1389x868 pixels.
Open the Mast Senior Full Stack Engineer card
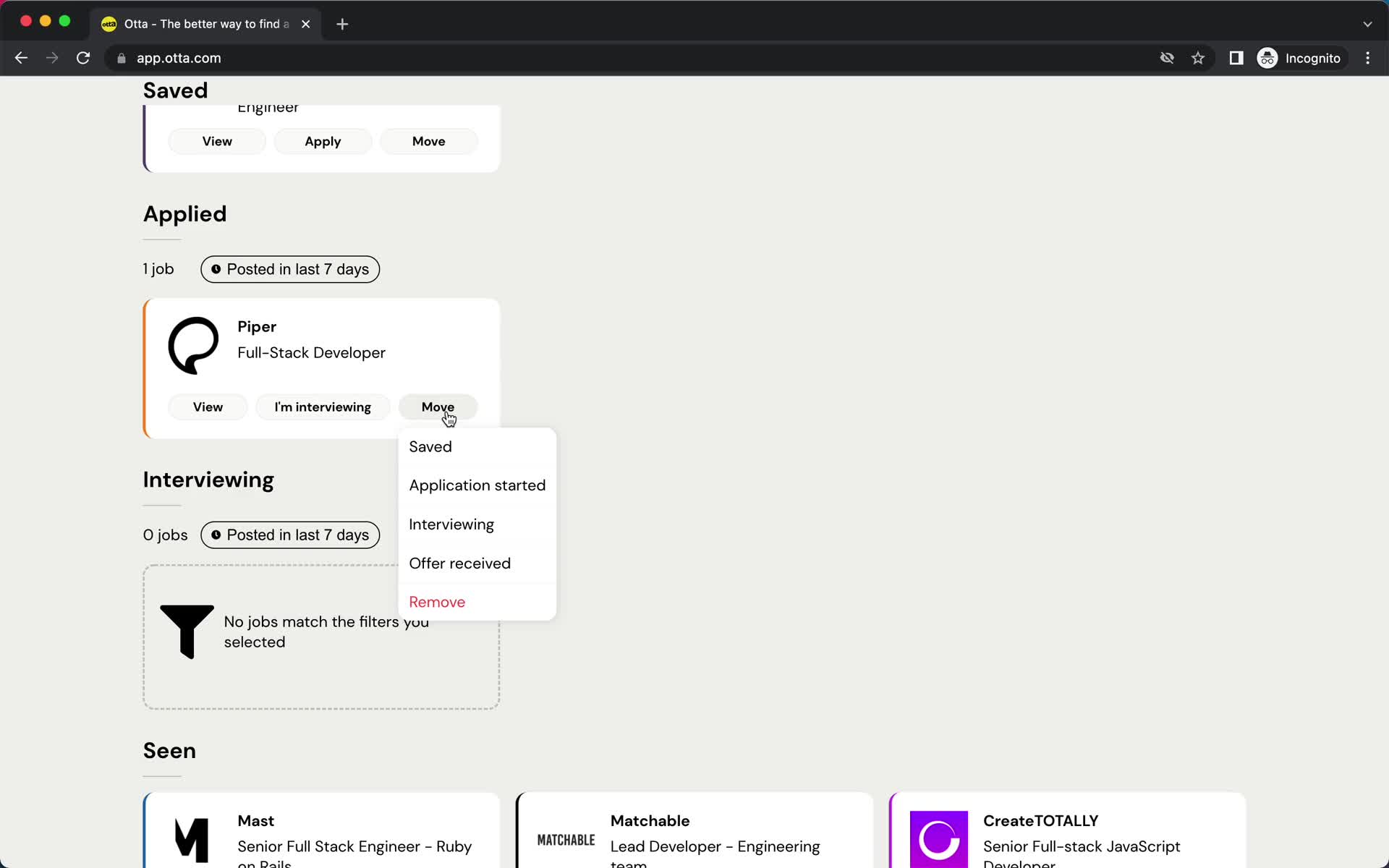click(321, 830)
